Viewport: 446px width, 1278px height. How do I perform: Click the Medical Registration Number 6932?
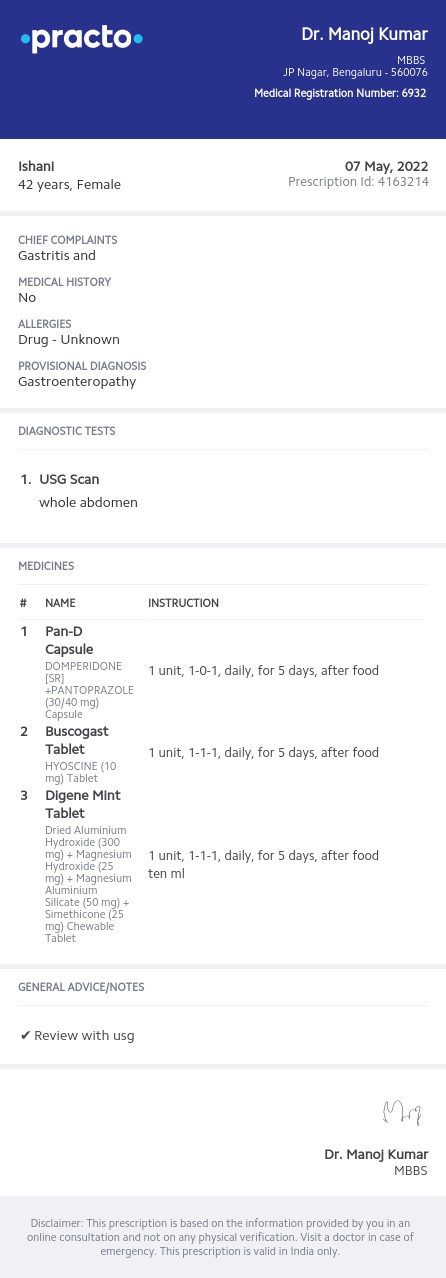[x=341, y=93]
